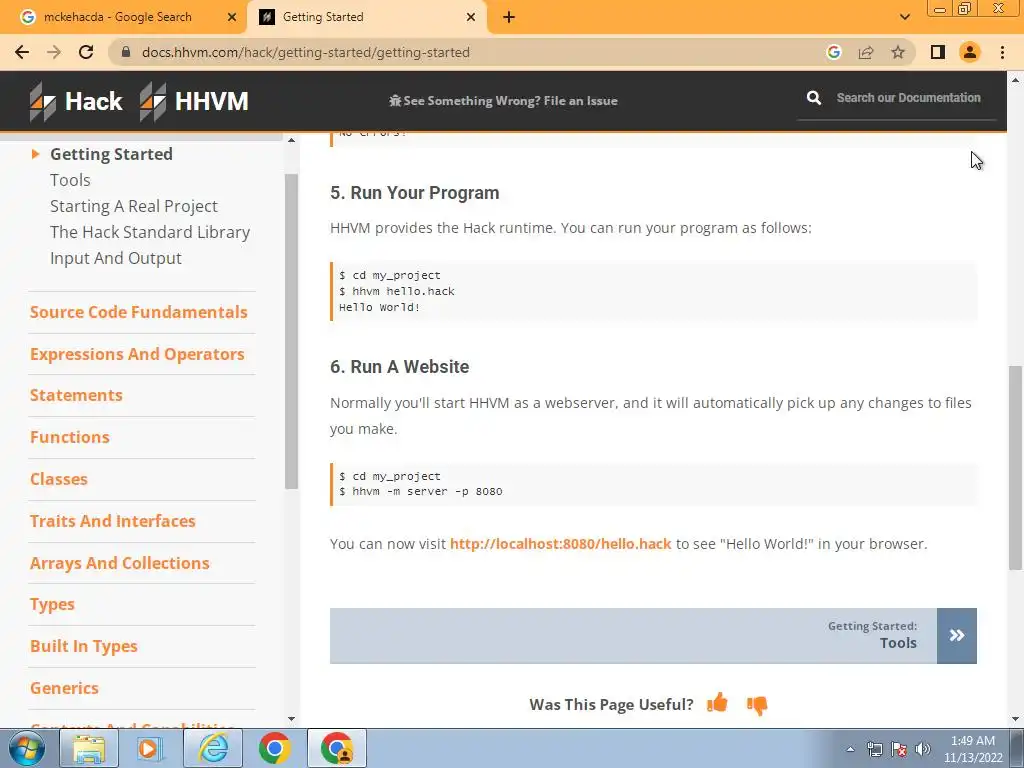Click the volume speaker tray icon
This screenshot has width=1024, height=768.
coord(923,749)
